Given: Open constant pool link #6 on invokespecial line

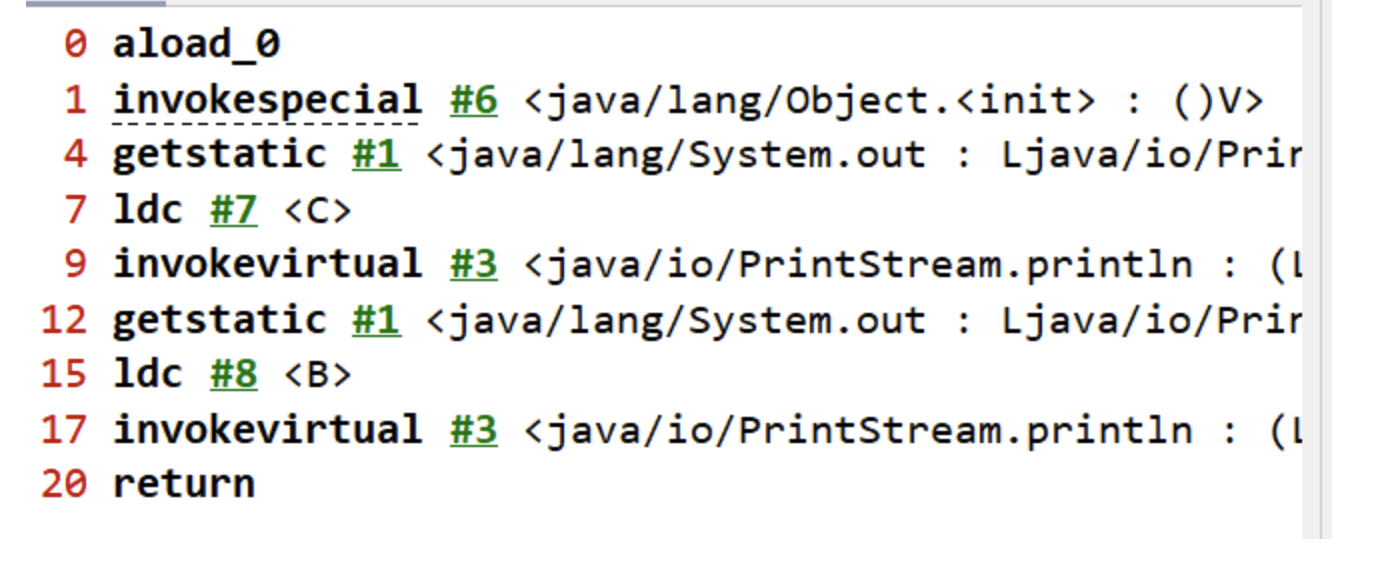Looking at the screenshot, I should click(473, 100).
